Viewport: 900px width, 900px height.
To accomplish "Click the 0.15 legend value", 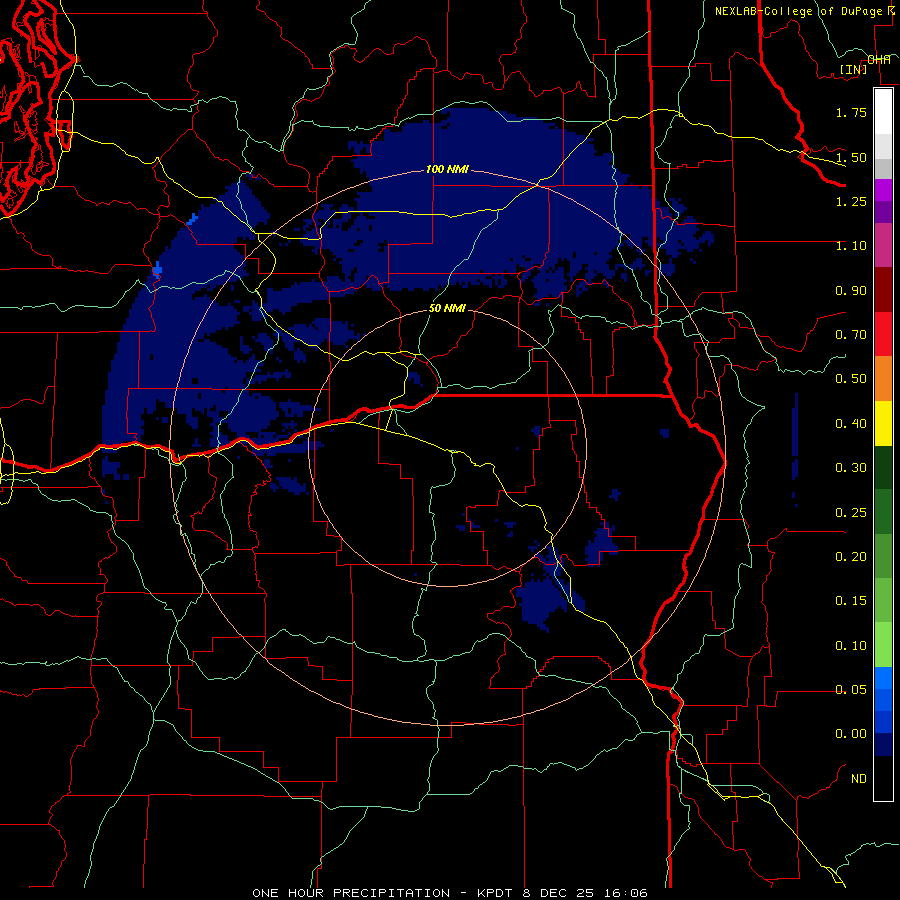I will (851, 601).
